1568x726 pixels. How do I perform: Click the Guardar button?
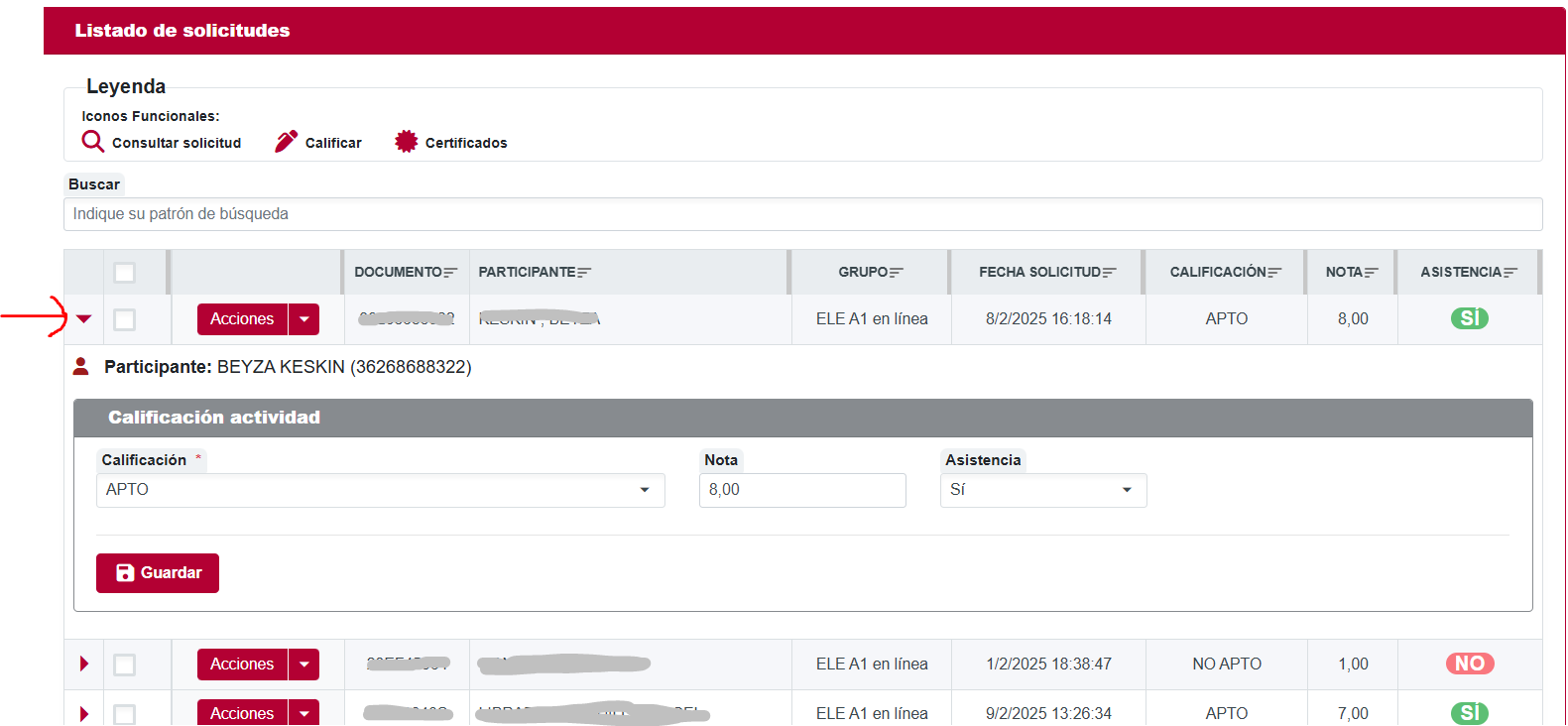[158, 573]
